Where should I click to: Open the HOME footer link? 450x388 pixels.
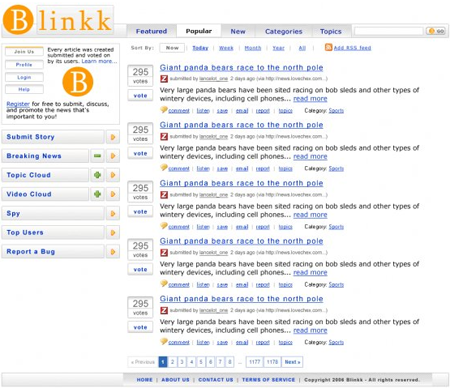point(144,380)
